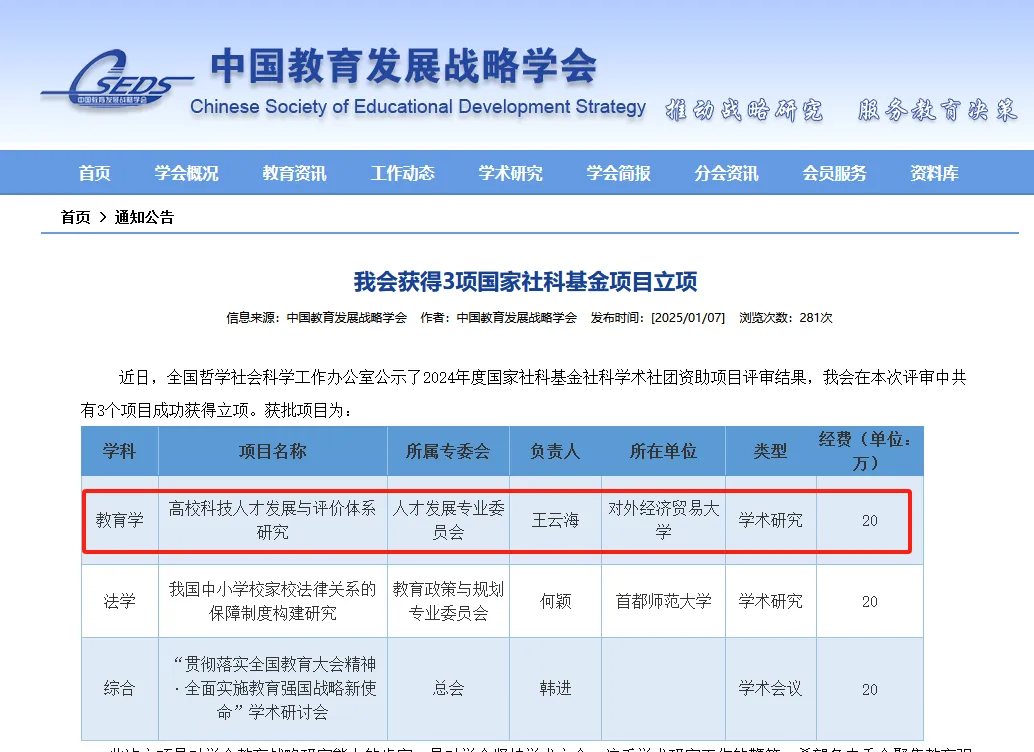
Task: Open the 首页 navigation menu item
Action: coord(95,173)
